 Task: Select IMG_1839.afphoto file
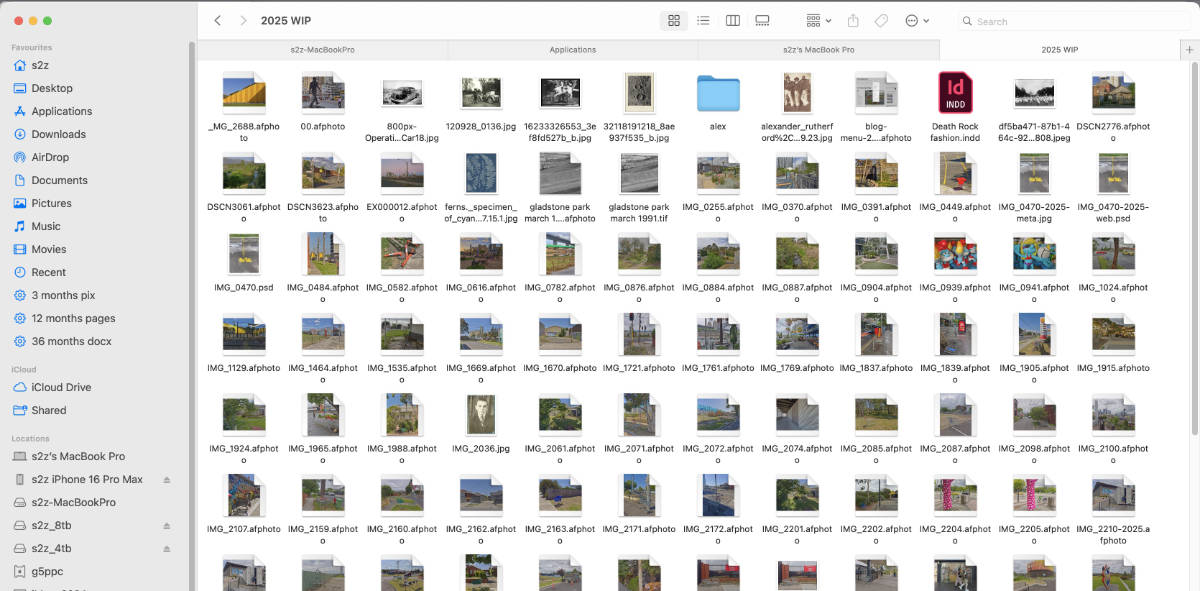click(x=955, y=334)
